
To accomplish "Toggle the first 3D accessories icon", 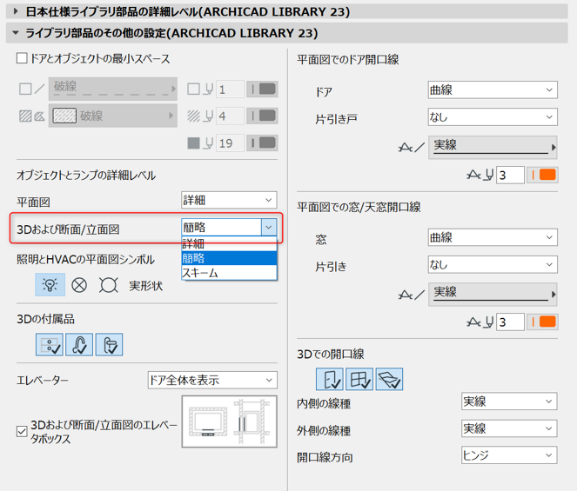I will [49, 345].
